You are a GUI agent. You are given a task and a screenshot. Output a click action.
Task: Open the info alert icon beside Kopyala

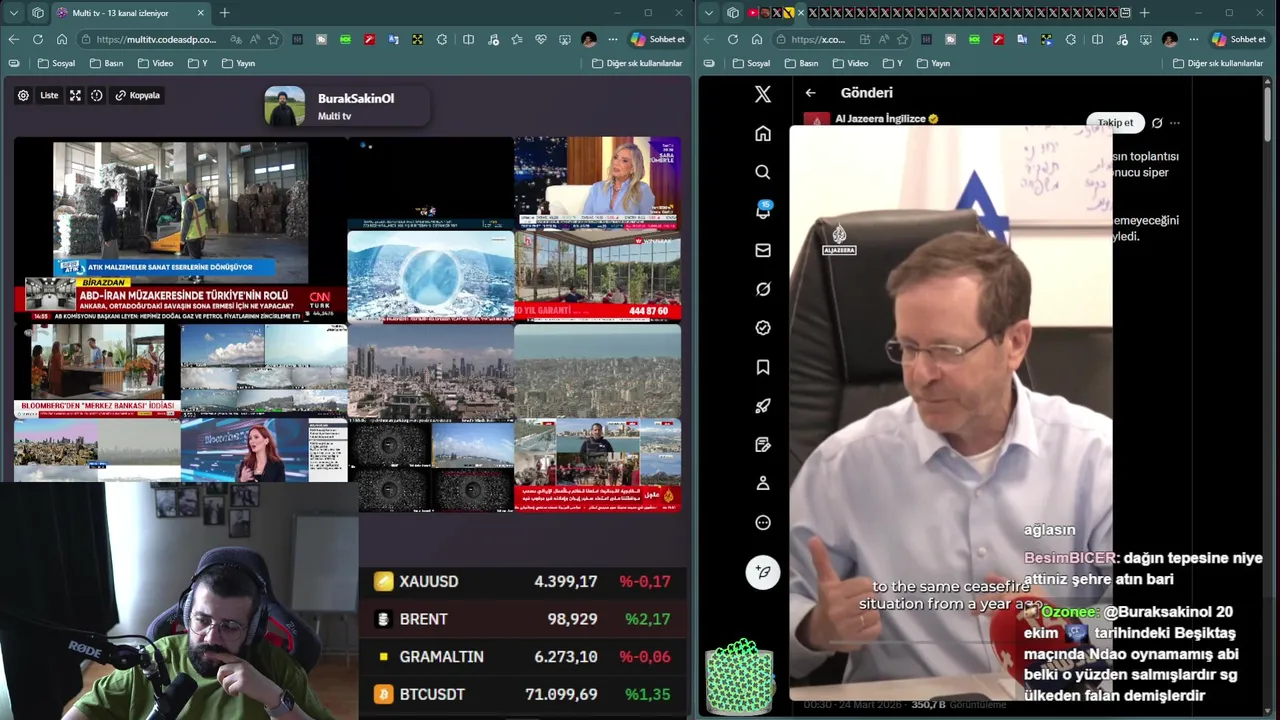tap(96, 95)
